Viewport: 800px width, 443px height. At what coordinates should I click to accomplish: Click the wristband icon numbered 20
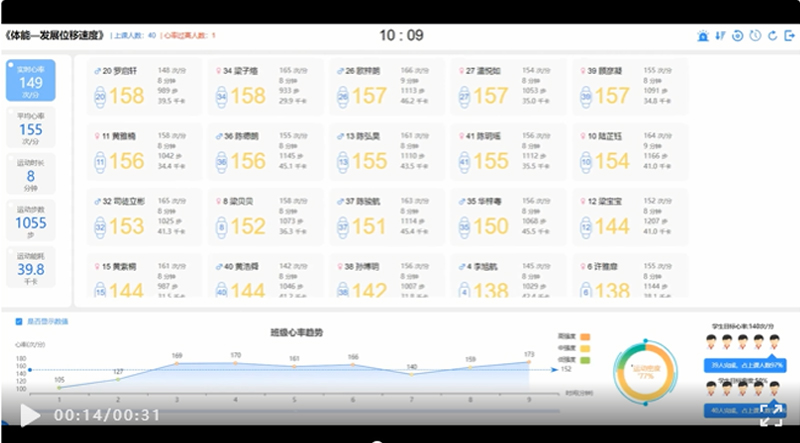(x=100, y=96)
